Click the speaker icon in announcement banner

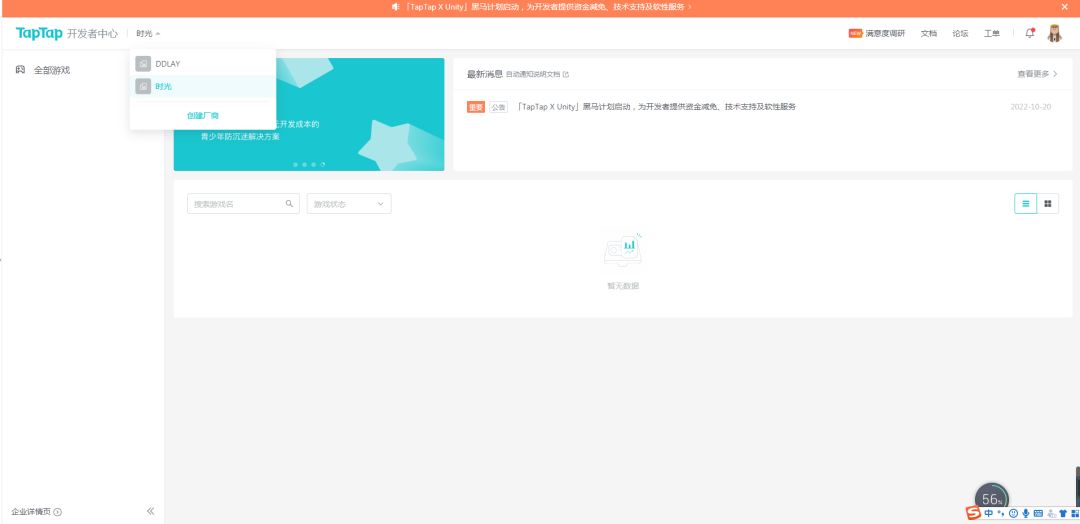pyautogui.click(x=395, y=7)
